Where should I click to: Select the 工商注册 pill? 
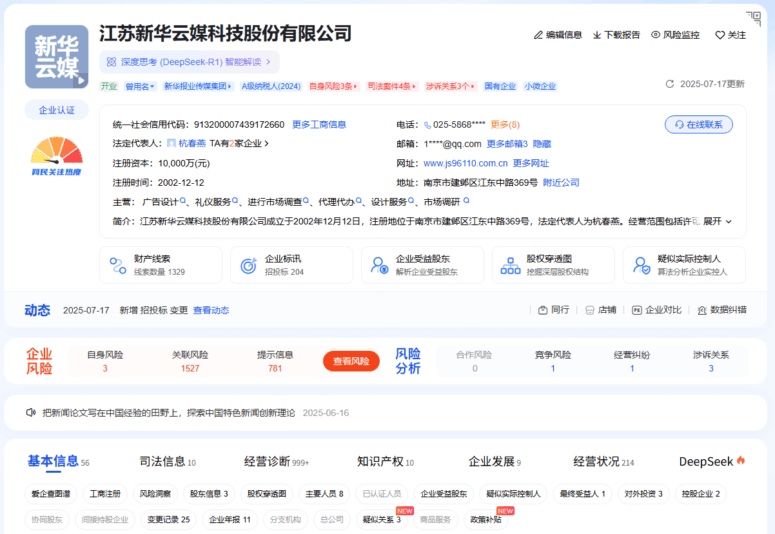(x=105, y=493)
